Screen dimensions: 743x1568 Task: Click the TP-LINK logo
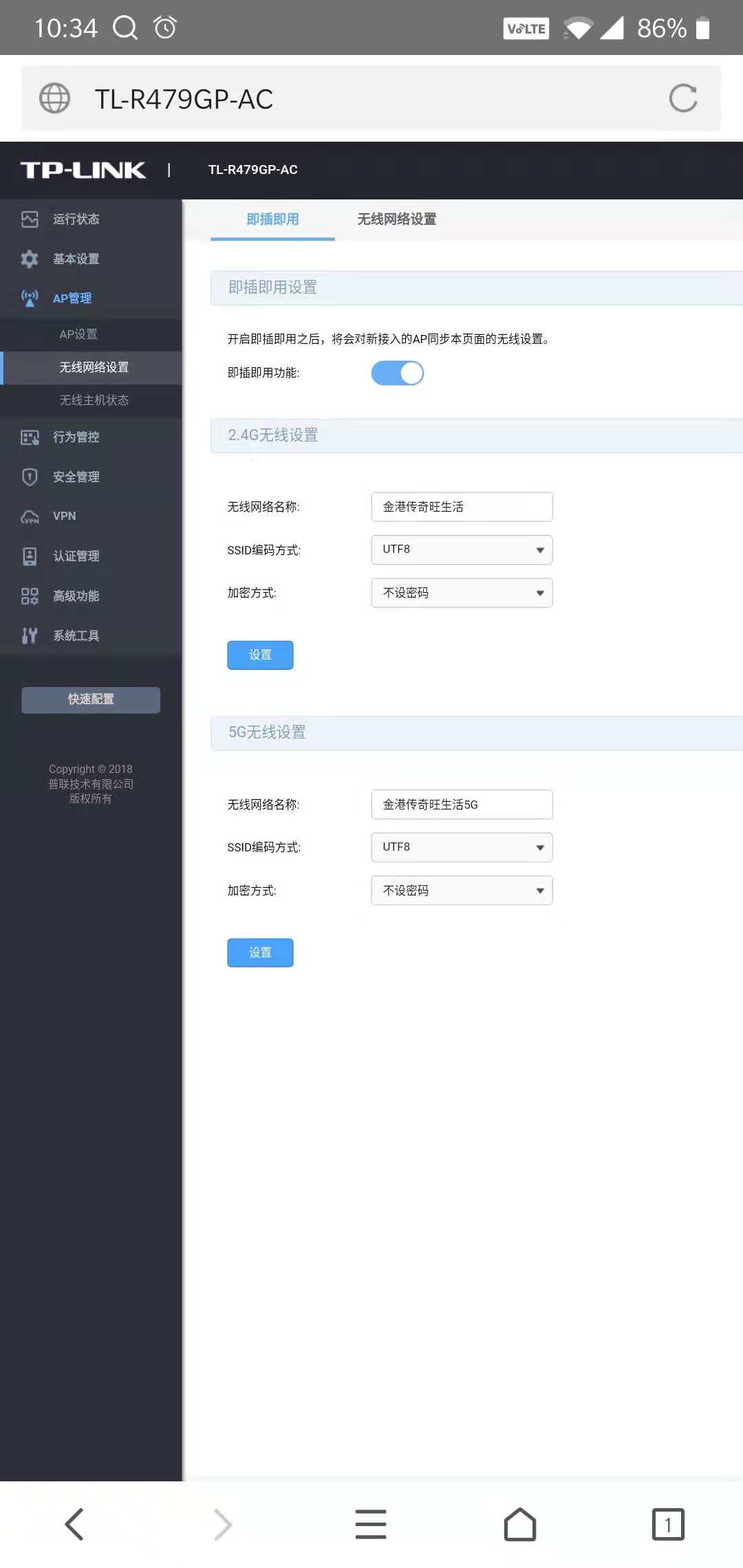pyautogui.click(x=83, y=170)
